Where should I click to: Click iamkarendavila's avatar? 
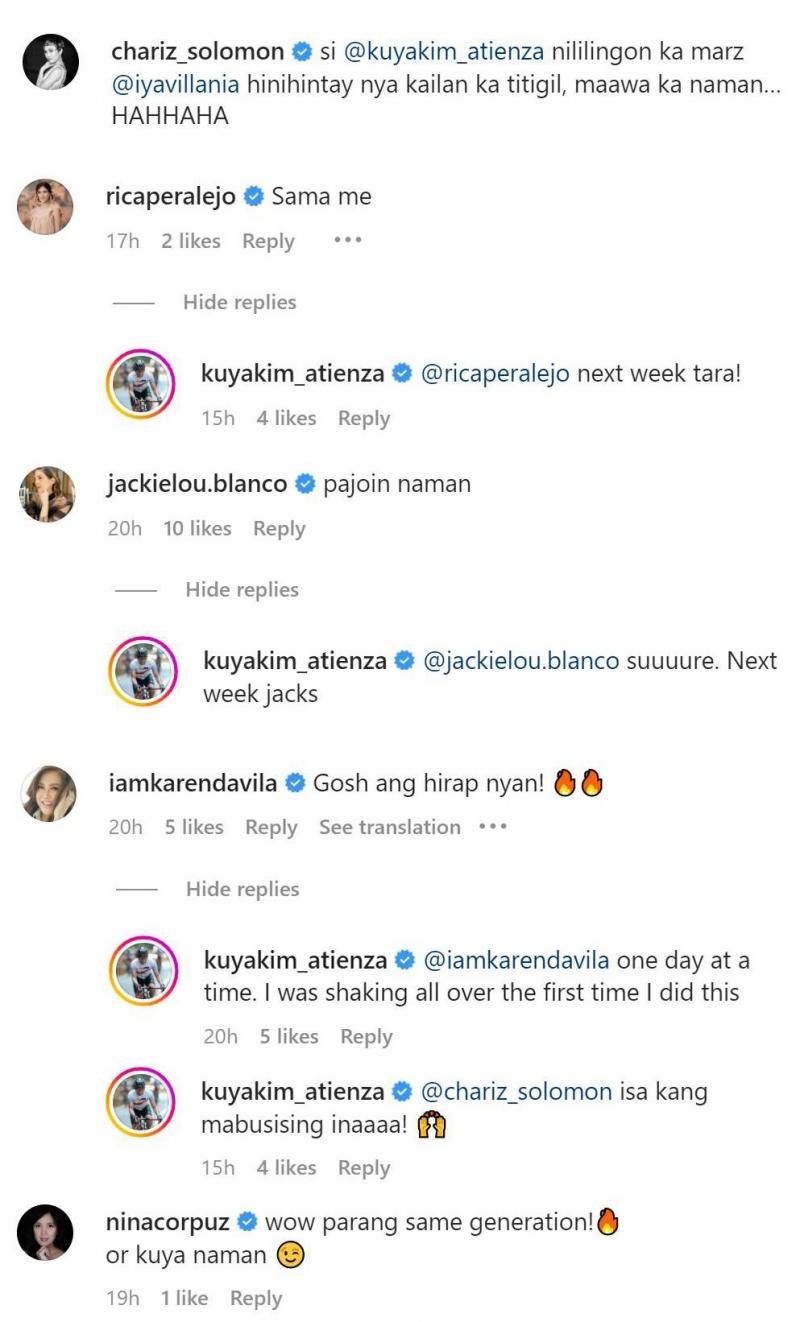point(48,793)
